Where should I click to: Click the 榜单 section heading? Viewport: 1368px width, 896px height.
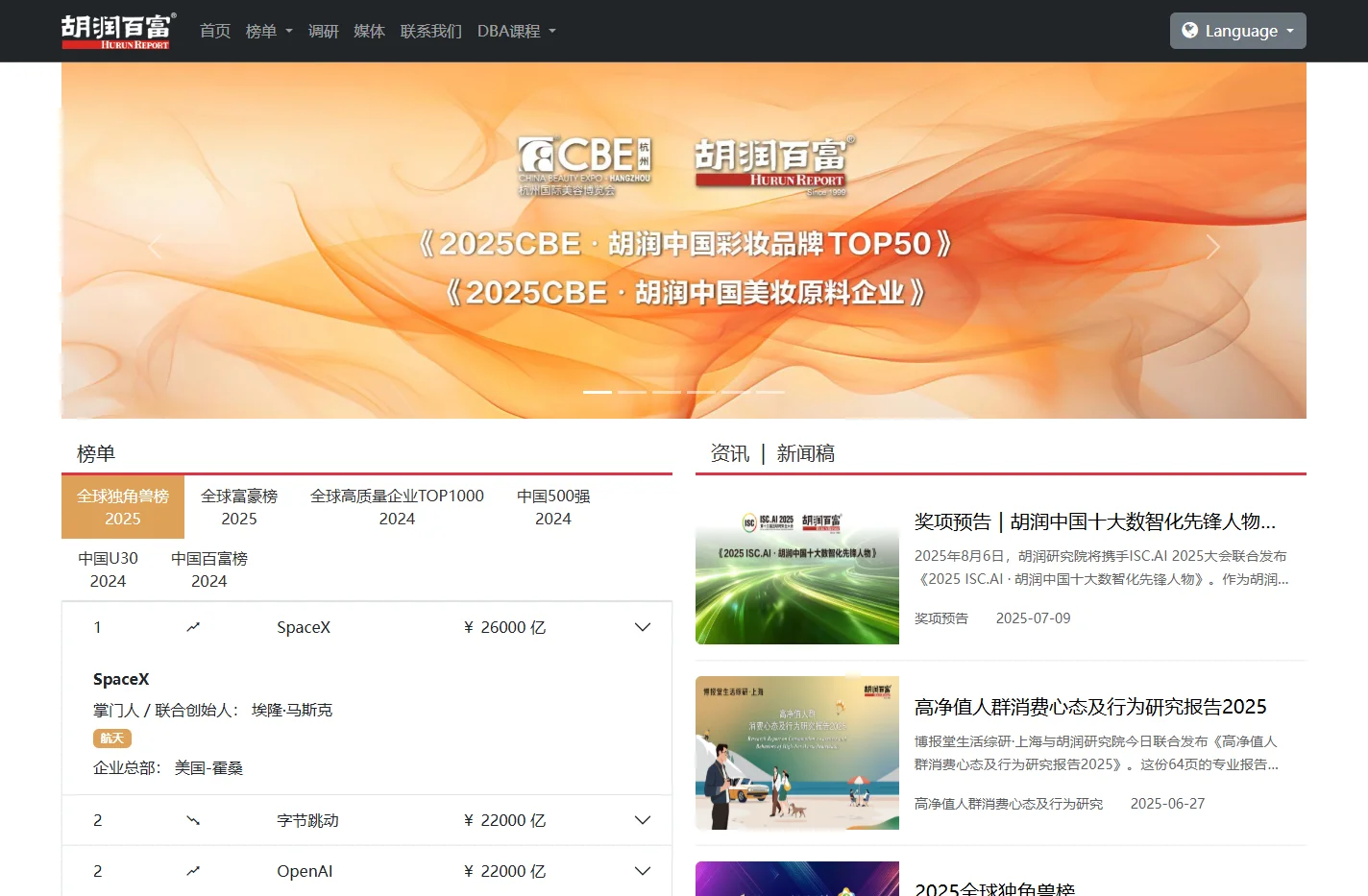point(96,453)
